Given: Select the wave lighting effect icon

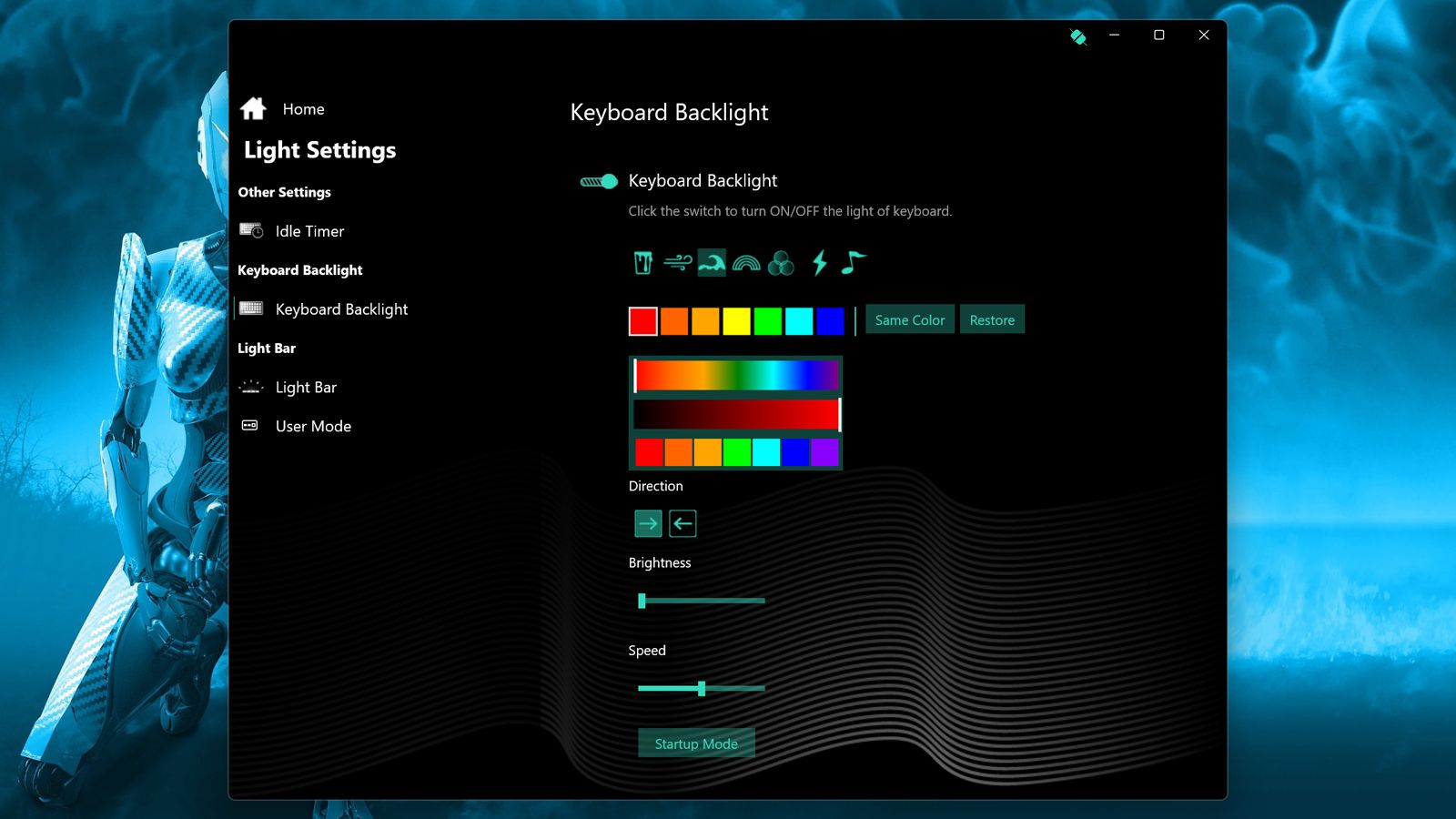Looking at the screenshot, I should 712,263.
